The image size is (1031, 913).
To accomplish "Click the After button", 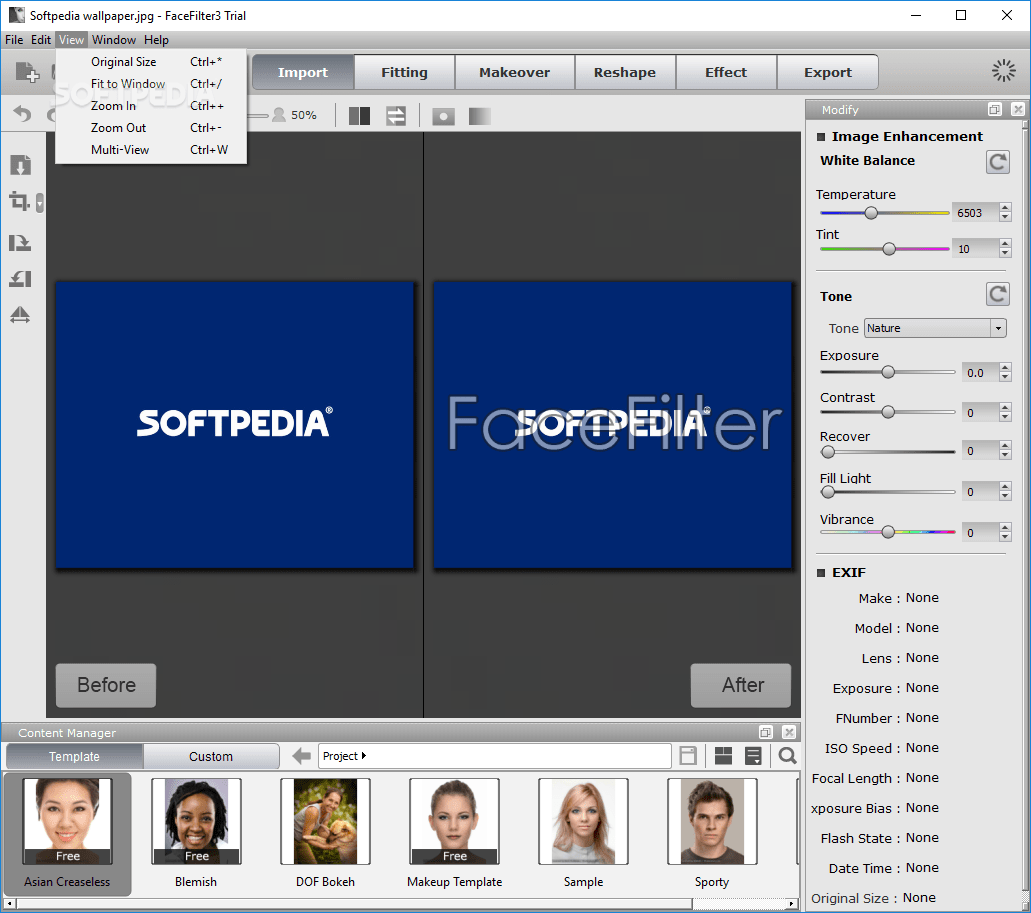I will point(741,685).
